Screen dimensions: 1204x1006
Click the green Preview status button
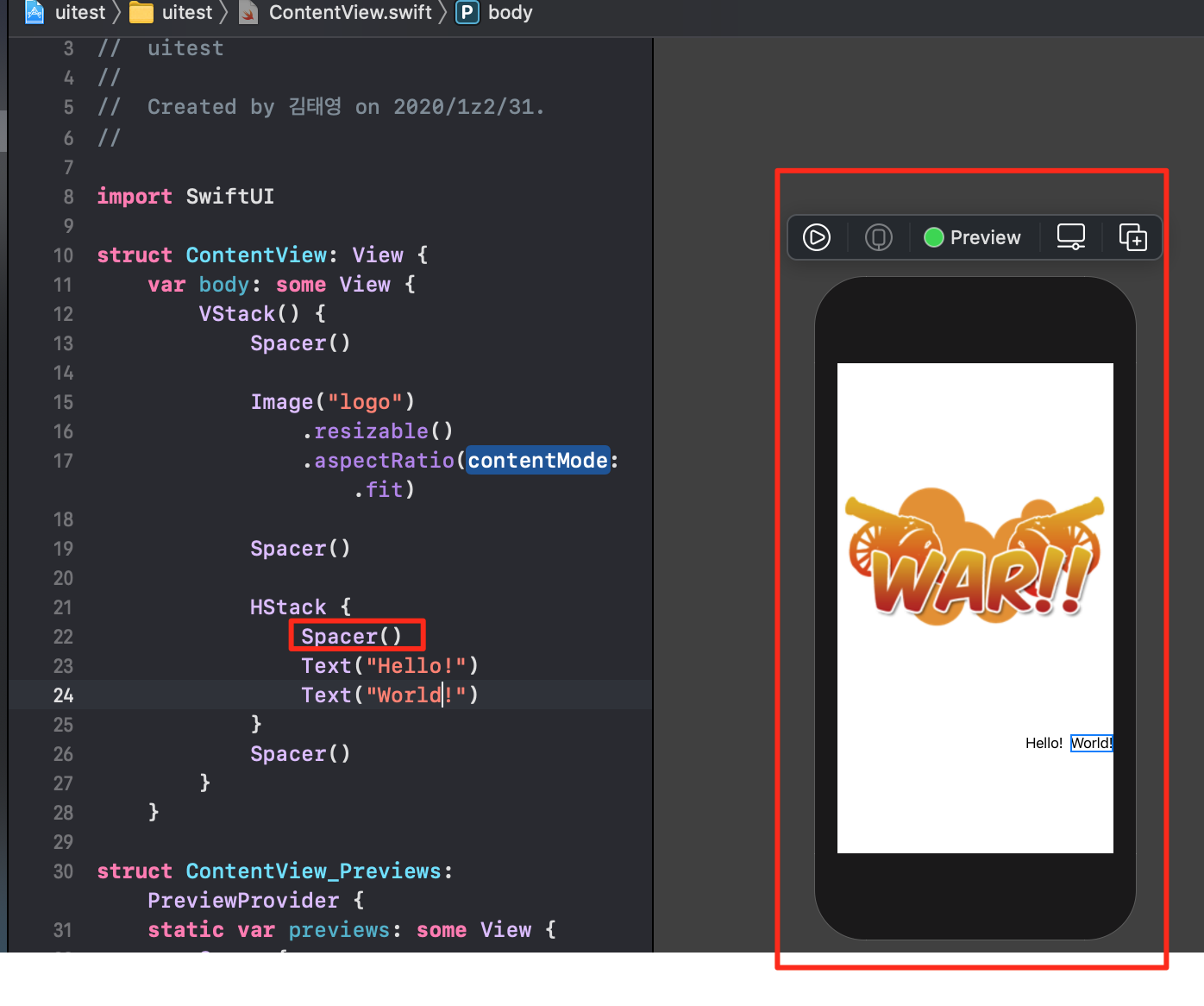click(x=972, y=237)
